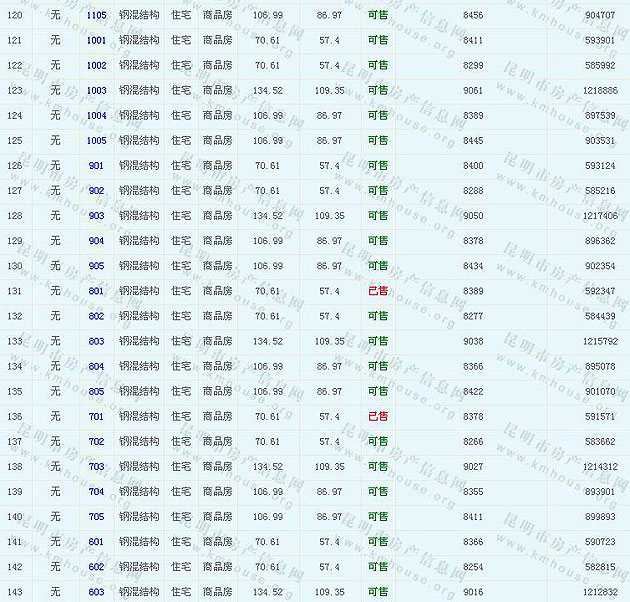Select room 905 link
The image size is (630, 602).
97,266
